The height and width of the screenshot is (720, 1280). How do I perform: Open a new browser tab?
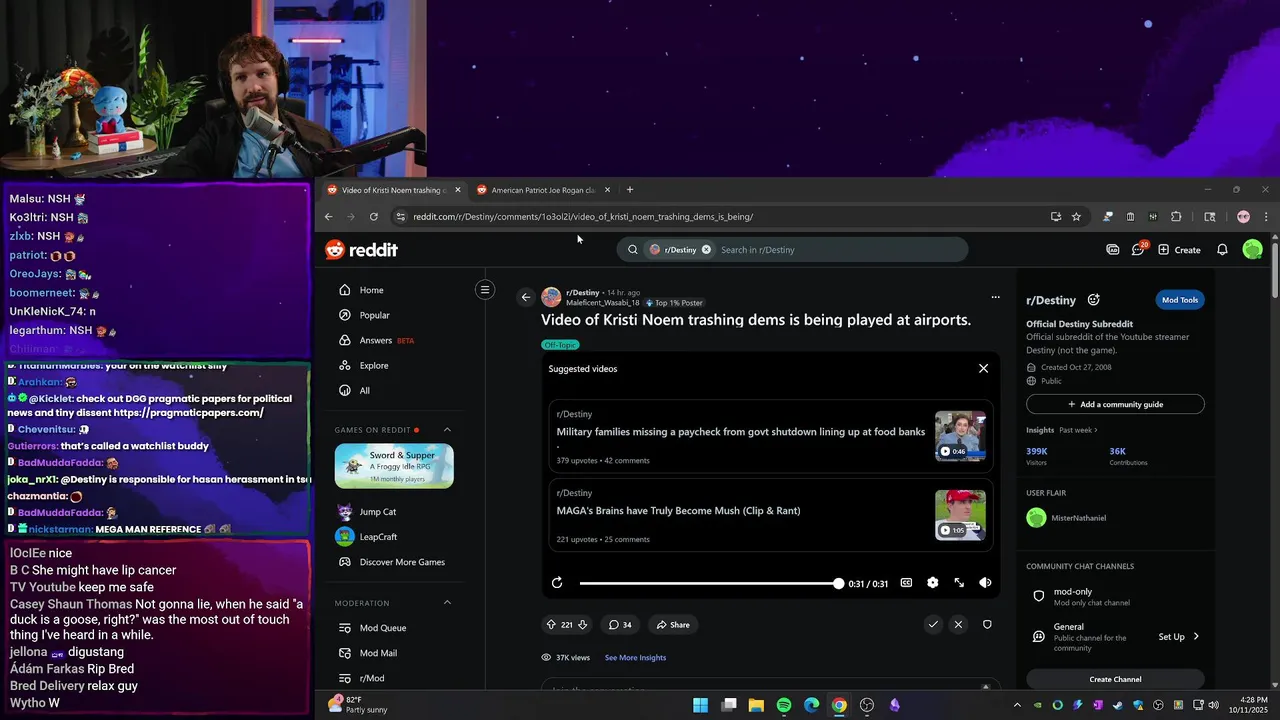tap(629, 190)
